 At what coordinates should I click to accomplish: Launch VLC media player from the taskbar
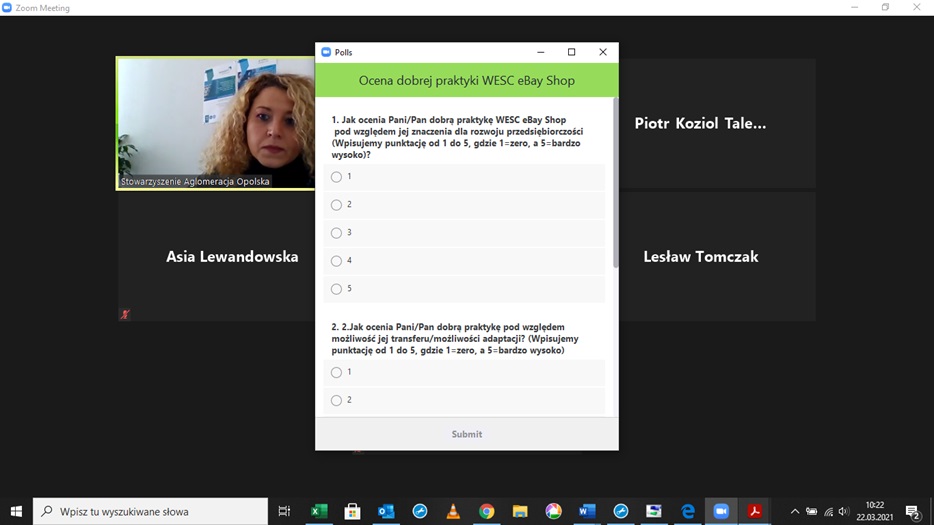[x=453, y=511]
